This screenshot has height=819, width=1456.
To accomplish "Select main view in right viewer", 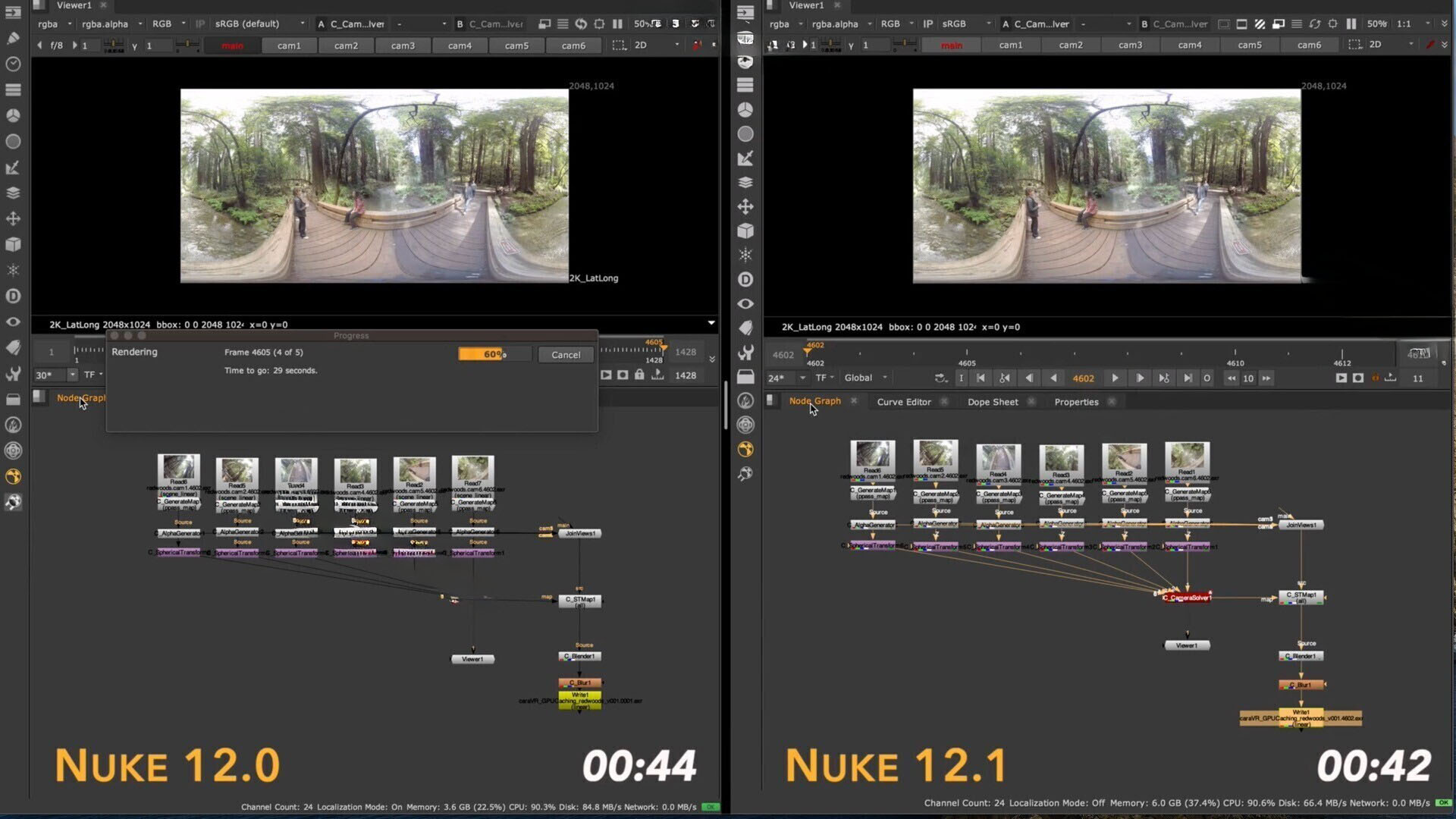I will [951, 45].
